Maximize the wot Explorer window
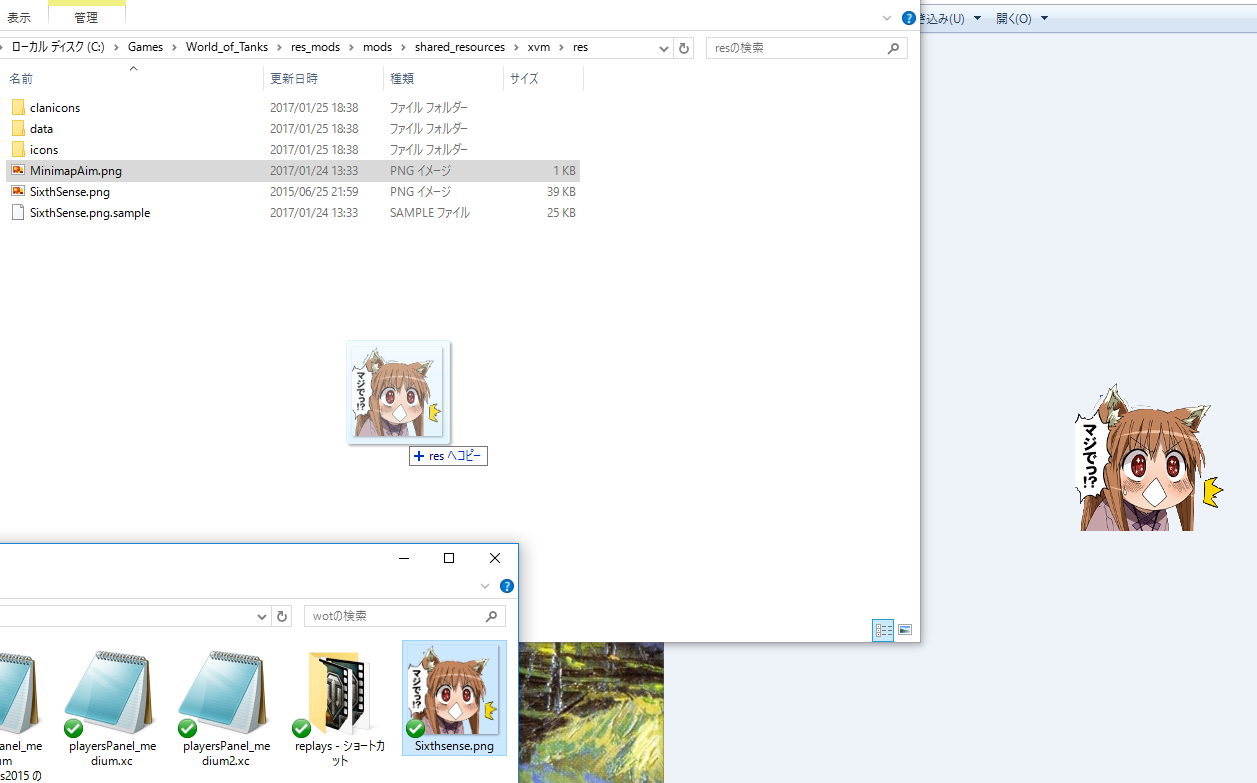The image size is (1257, 783). tap(449, 558)
